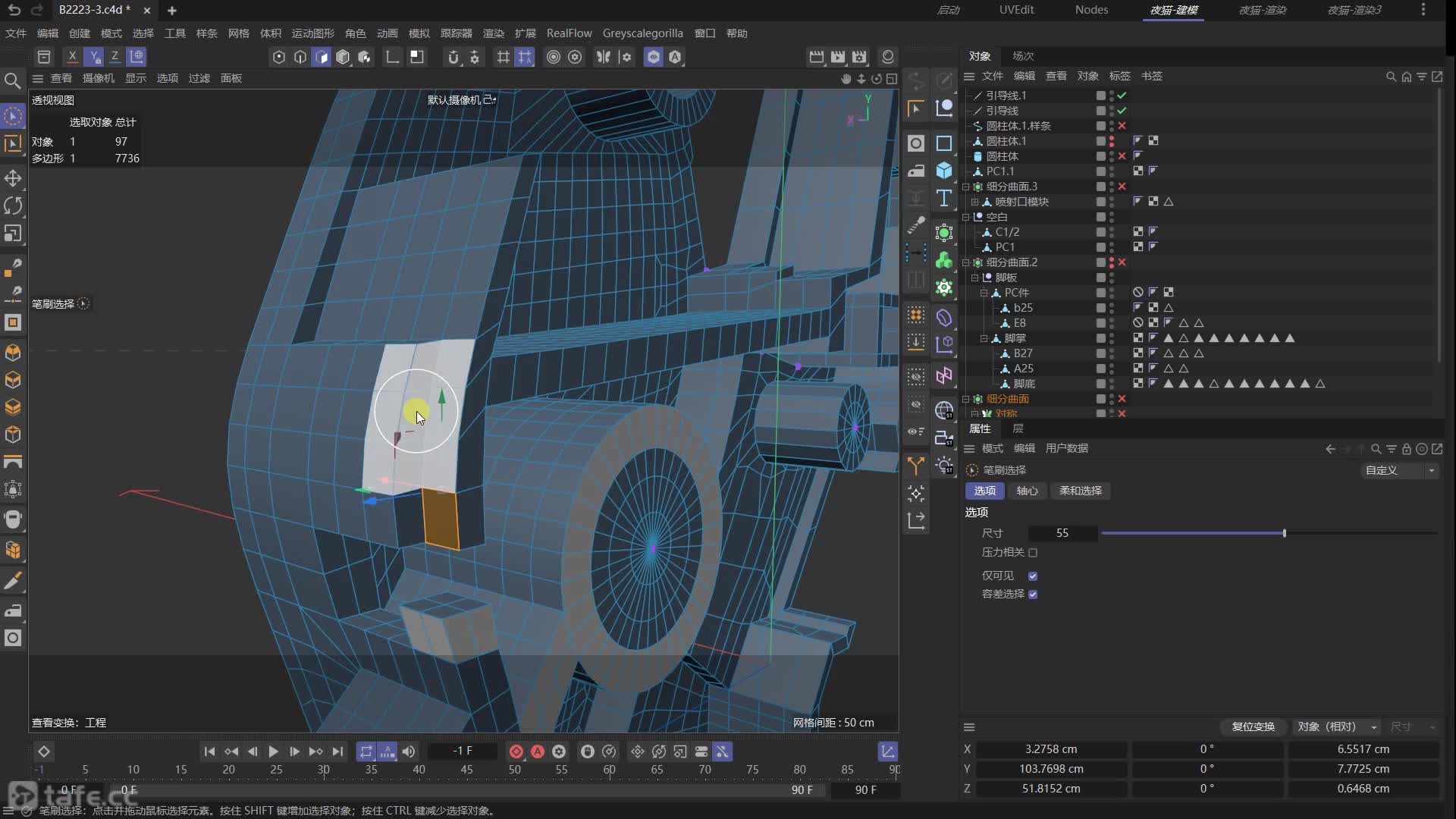Image resolution: width=1456 pixels, height=819 pixels.
Task: Open the 自定义 dropdown in attributes
Action: [x=1400, y=470]
